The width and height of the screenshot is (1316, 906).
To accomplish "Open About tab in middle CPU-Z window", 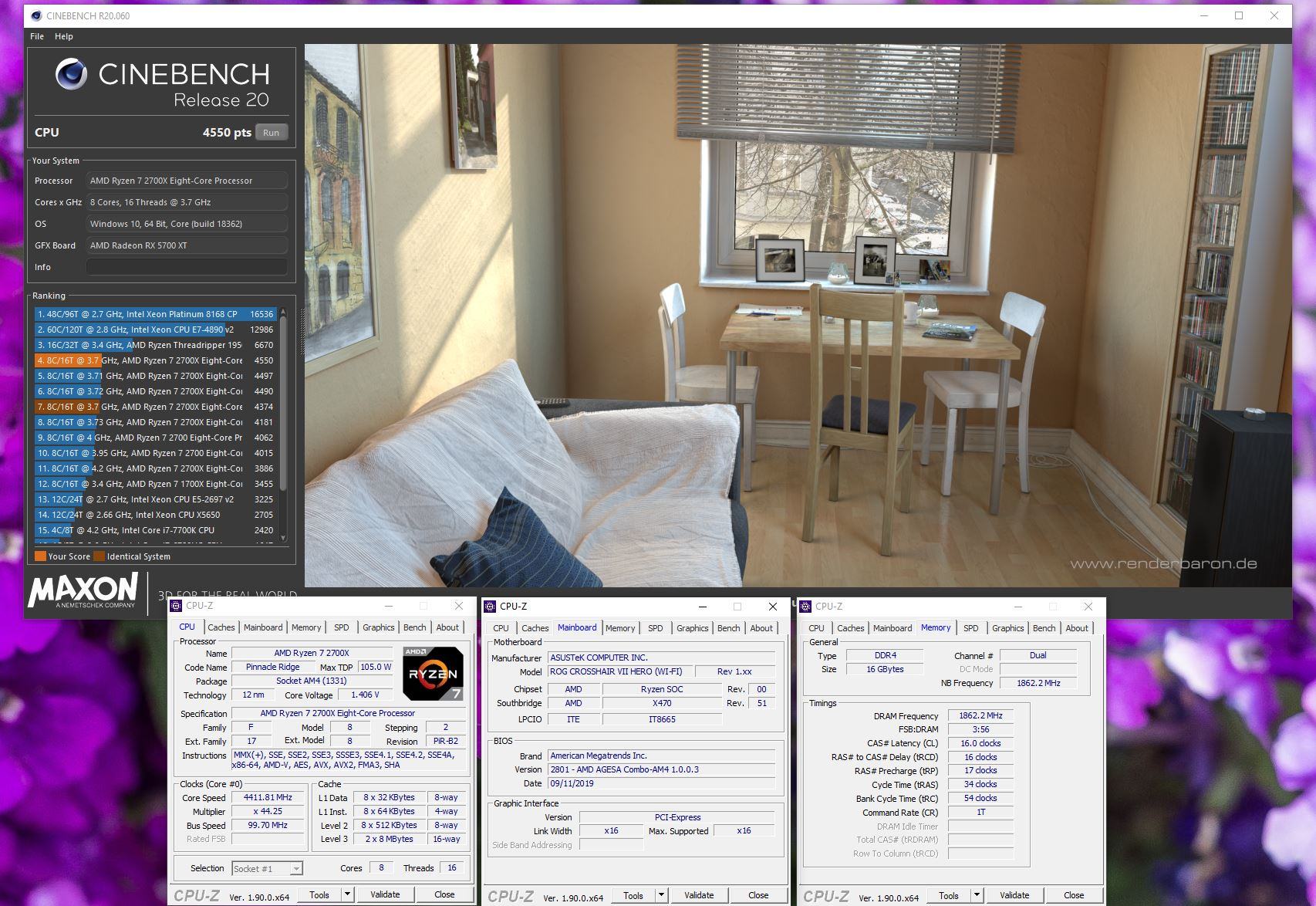I will click(x=761, y=628).
